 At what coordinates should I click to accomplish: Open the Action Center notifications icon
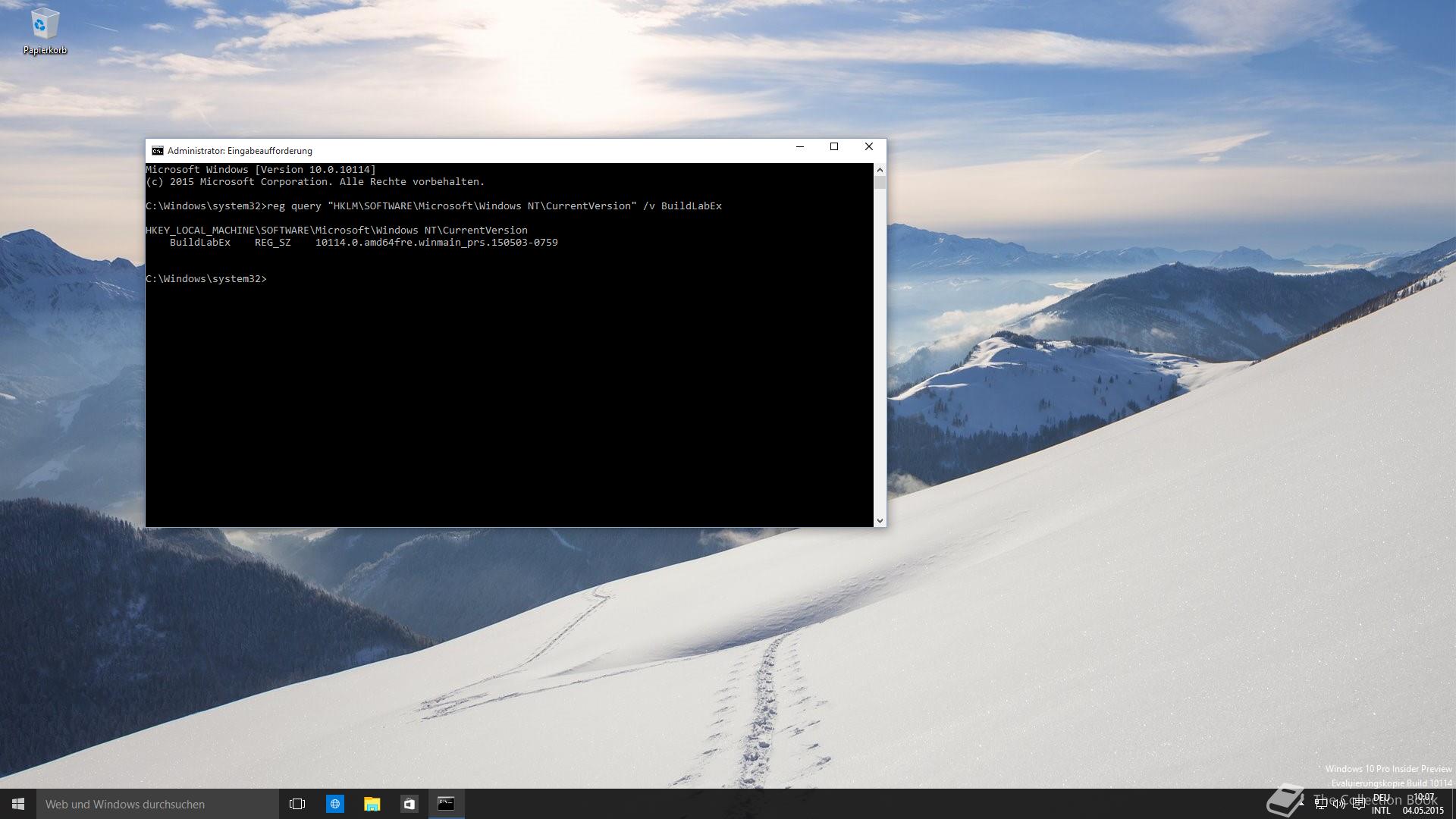[x=1359, y=804]
